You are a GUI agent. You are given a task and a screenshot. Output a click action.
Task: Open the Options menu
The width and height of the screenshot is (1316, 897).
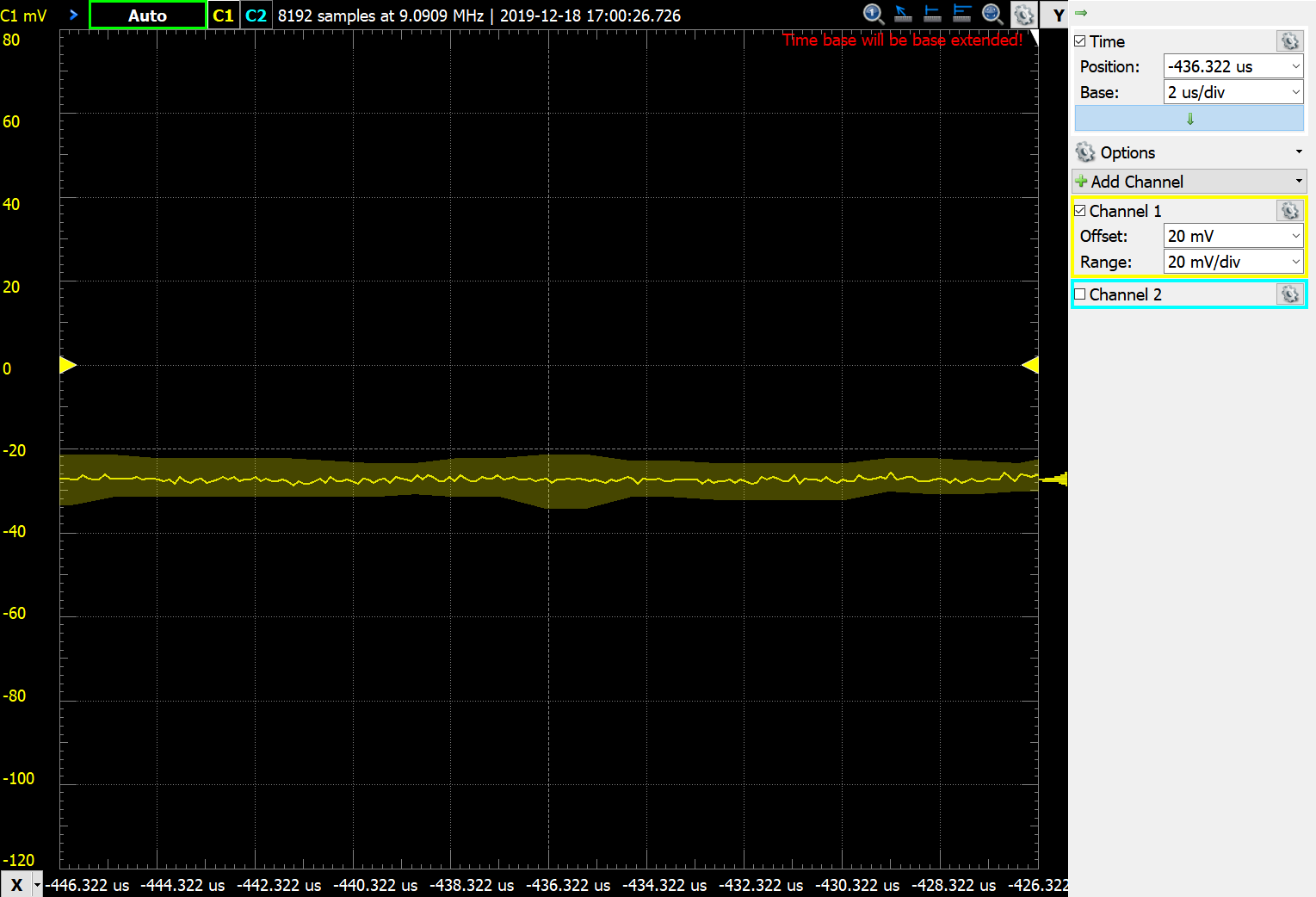(x=1189, y=152)
